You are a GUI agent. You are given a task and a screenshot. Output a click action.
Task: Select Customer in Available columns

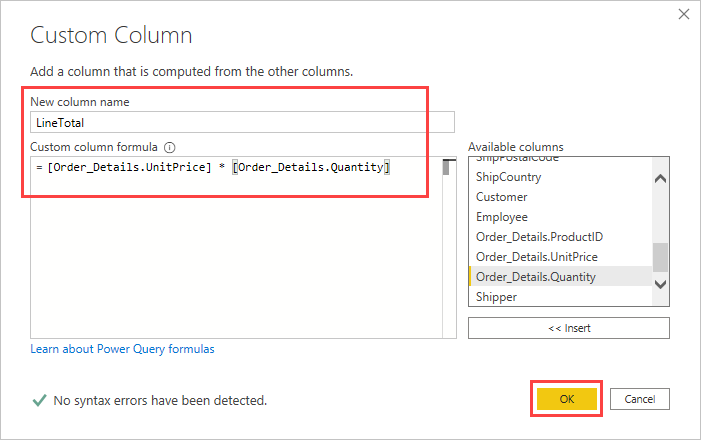point(502,197)
